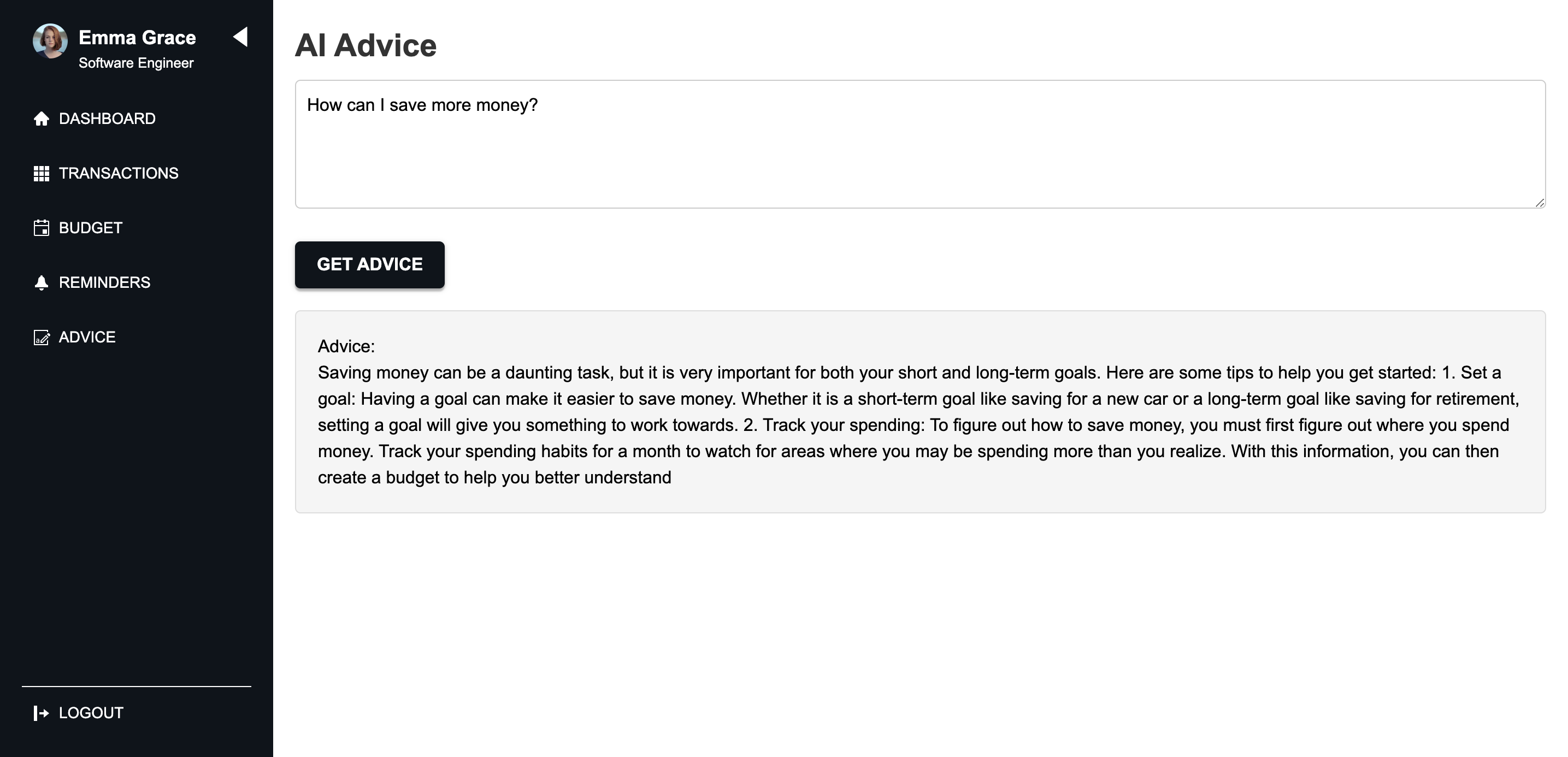This screenshot has height=757, width=1568.
Task: Click the Emma Grace name label
Action: pyautogui.click(x=137, y=38)
